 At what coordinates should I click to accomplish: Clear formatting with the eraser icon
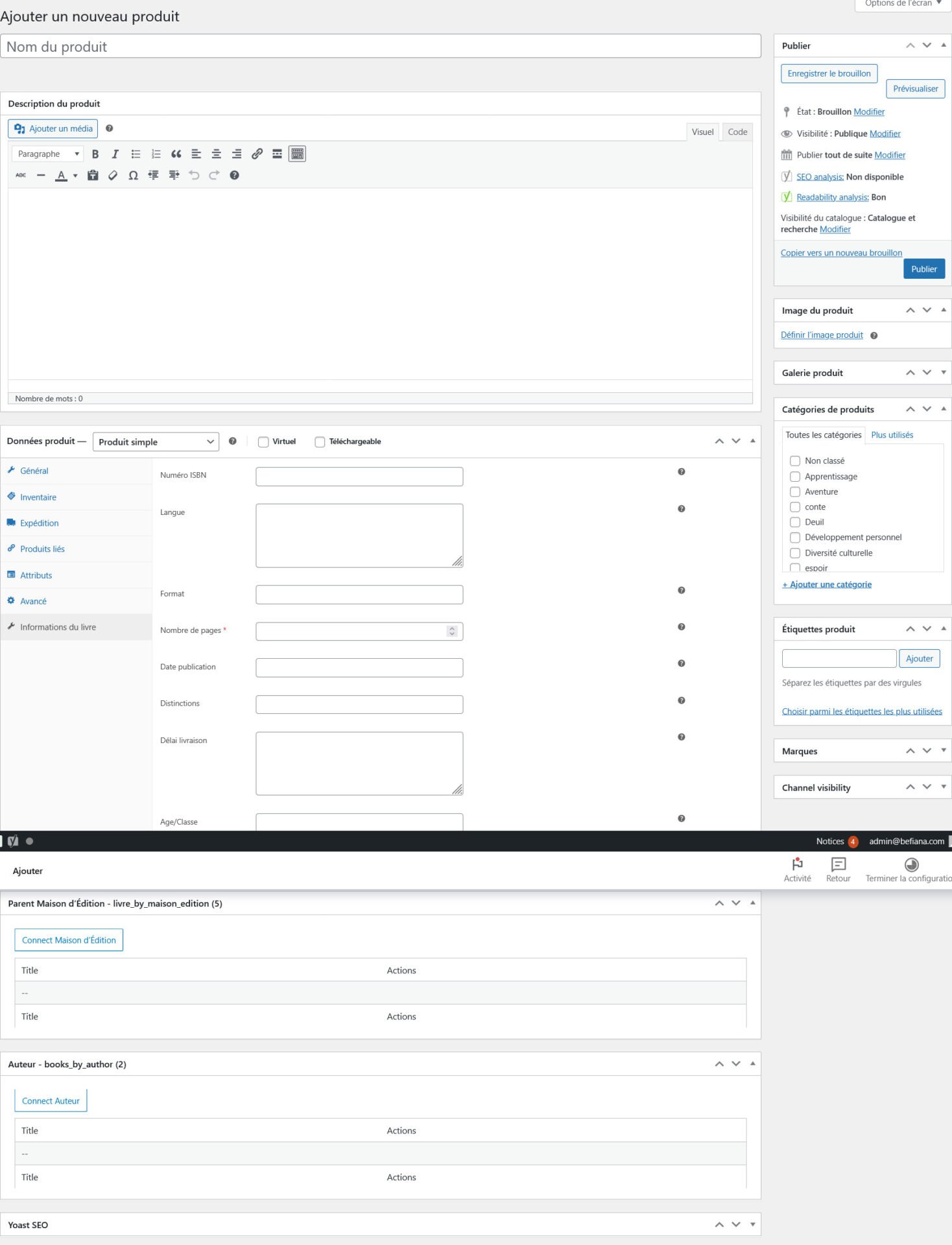tap(113, 175)
